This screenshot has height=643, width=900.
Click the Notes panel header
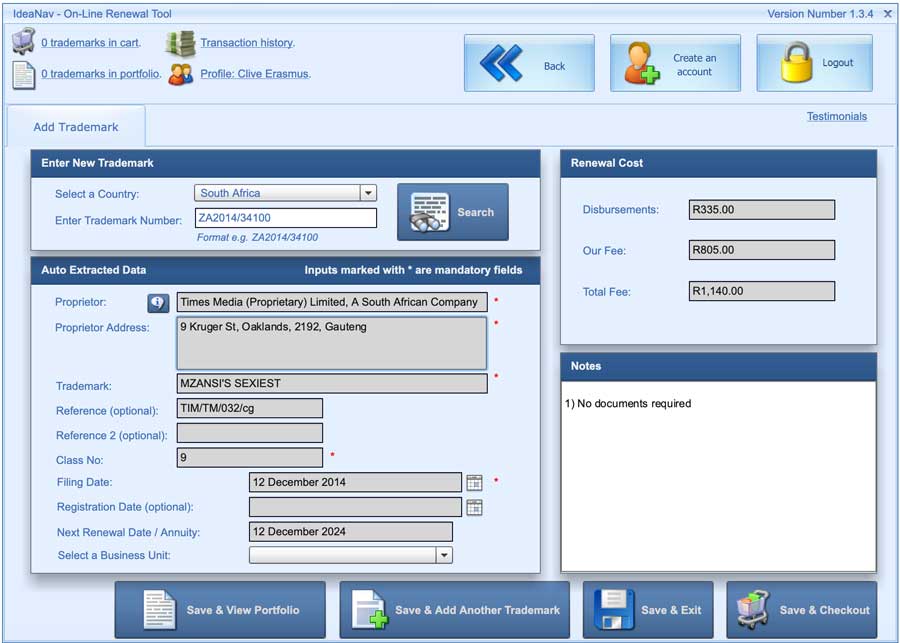point(718,366)
